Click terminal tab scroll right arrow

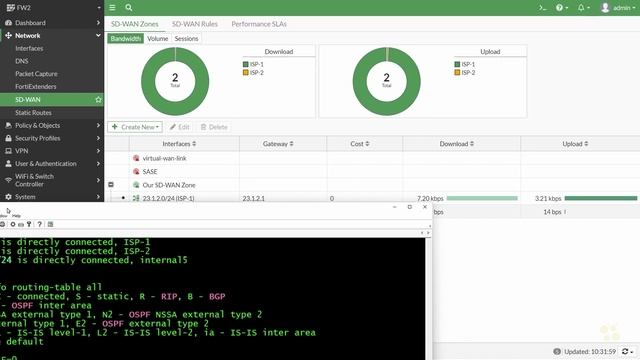point(428,233)
